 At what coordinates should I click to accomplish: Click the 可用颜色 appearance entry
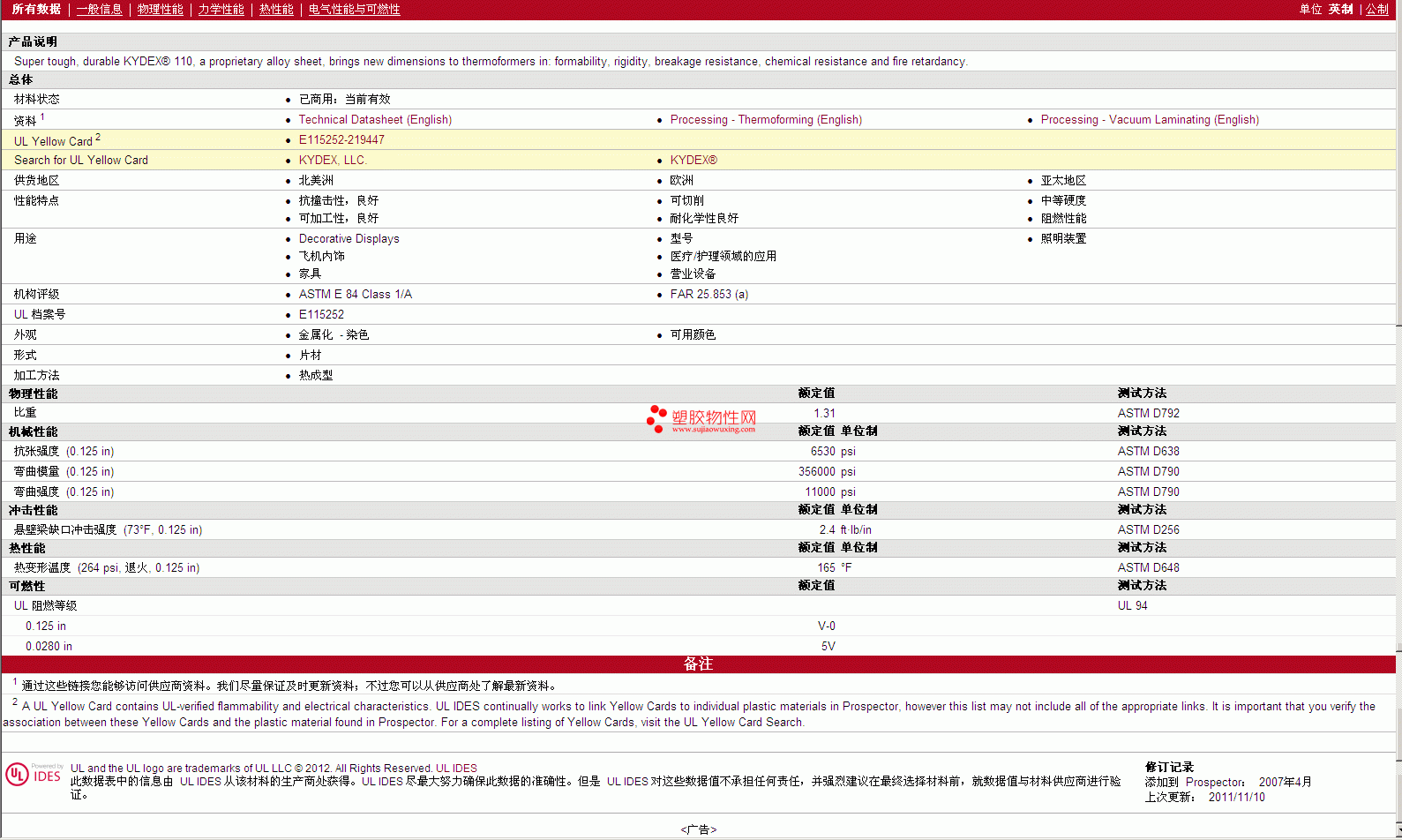(x=693, y=334)
